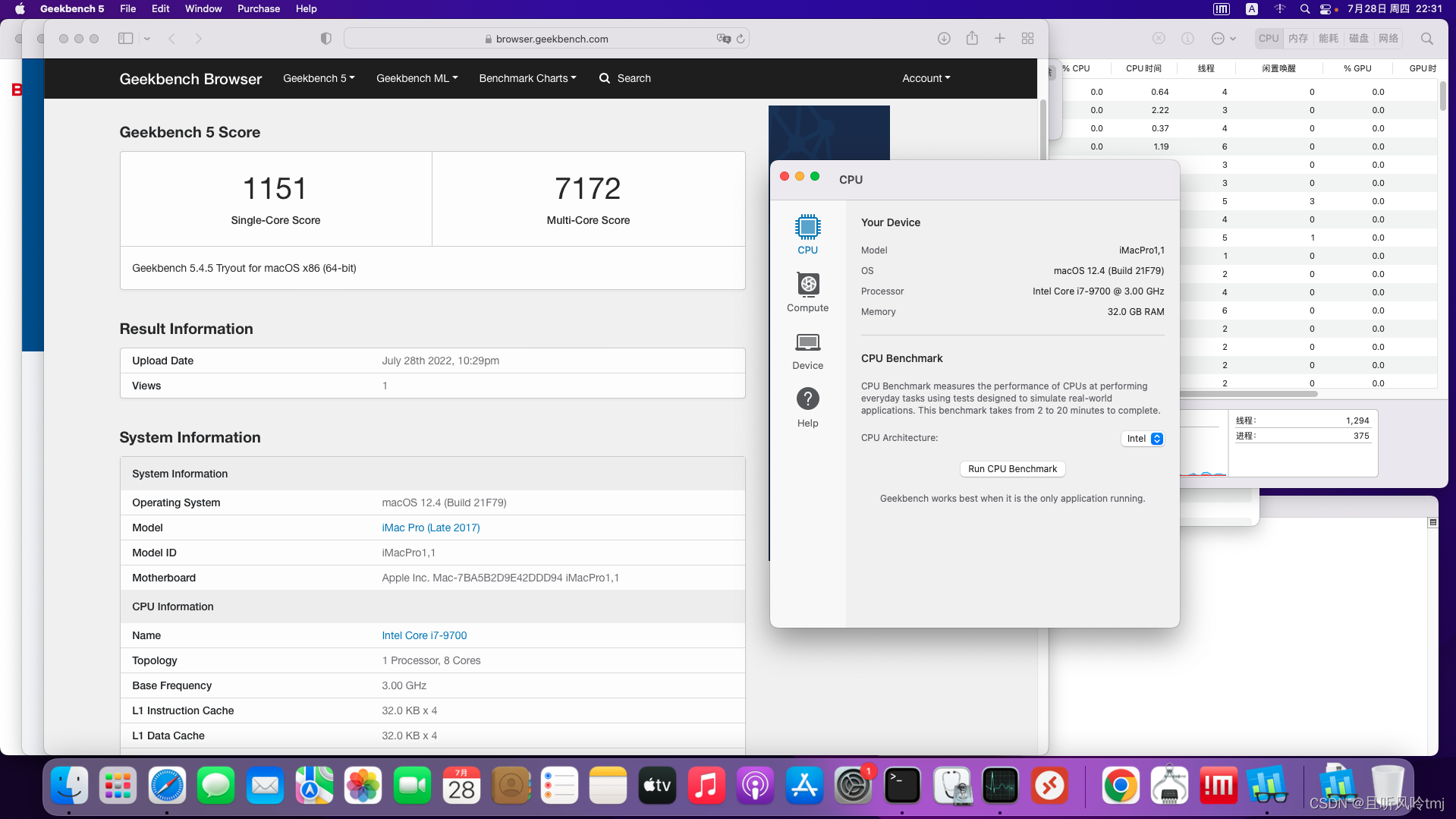Open the Safari share menu
The image size is (1456, 819).
point(972,38)
